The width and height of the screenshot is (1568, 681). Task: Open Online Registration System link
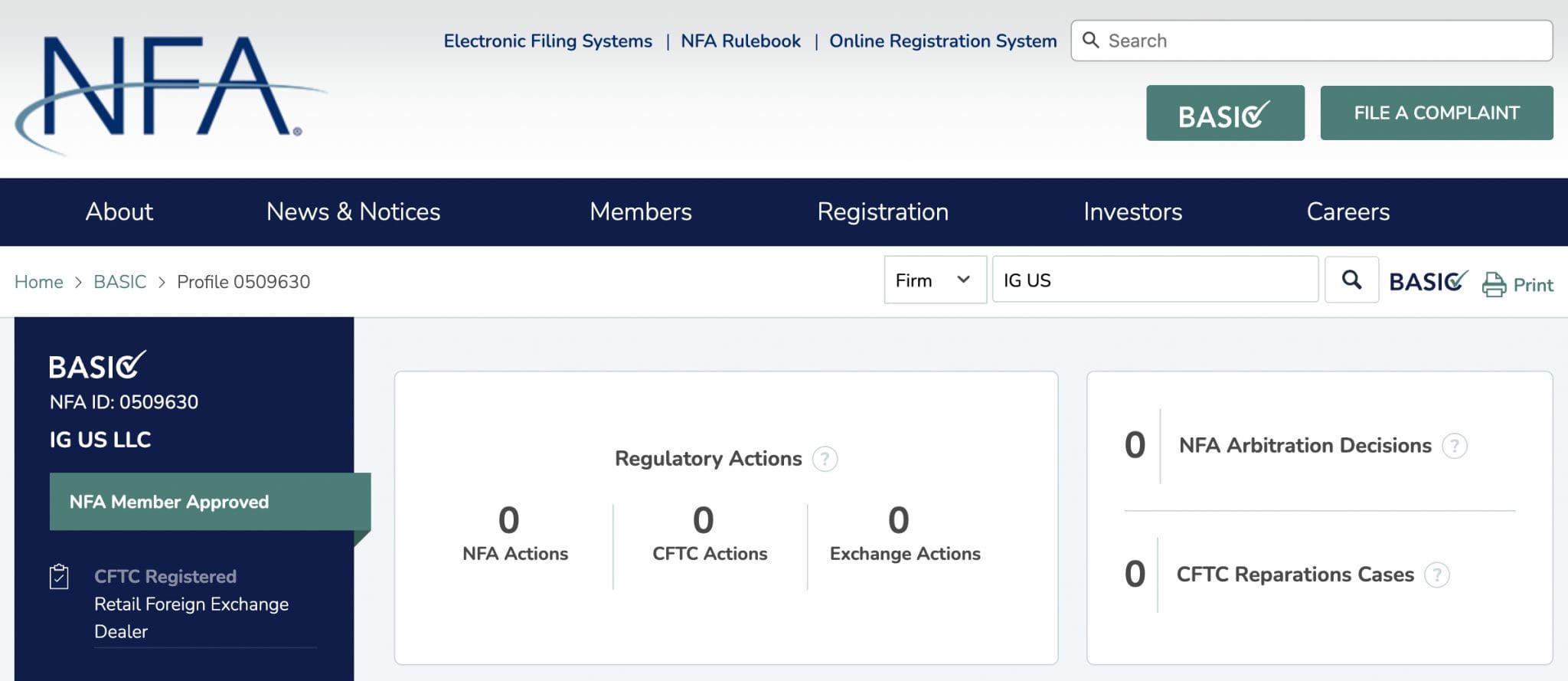[942, 41]
